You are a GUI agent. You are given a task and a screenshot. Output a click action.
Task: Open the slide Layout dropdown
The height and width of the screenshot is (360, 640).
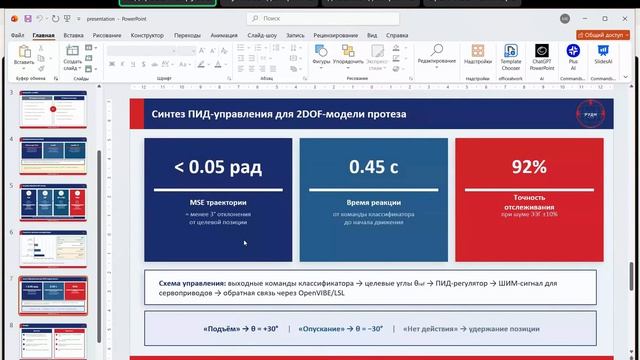click(91, 48)
